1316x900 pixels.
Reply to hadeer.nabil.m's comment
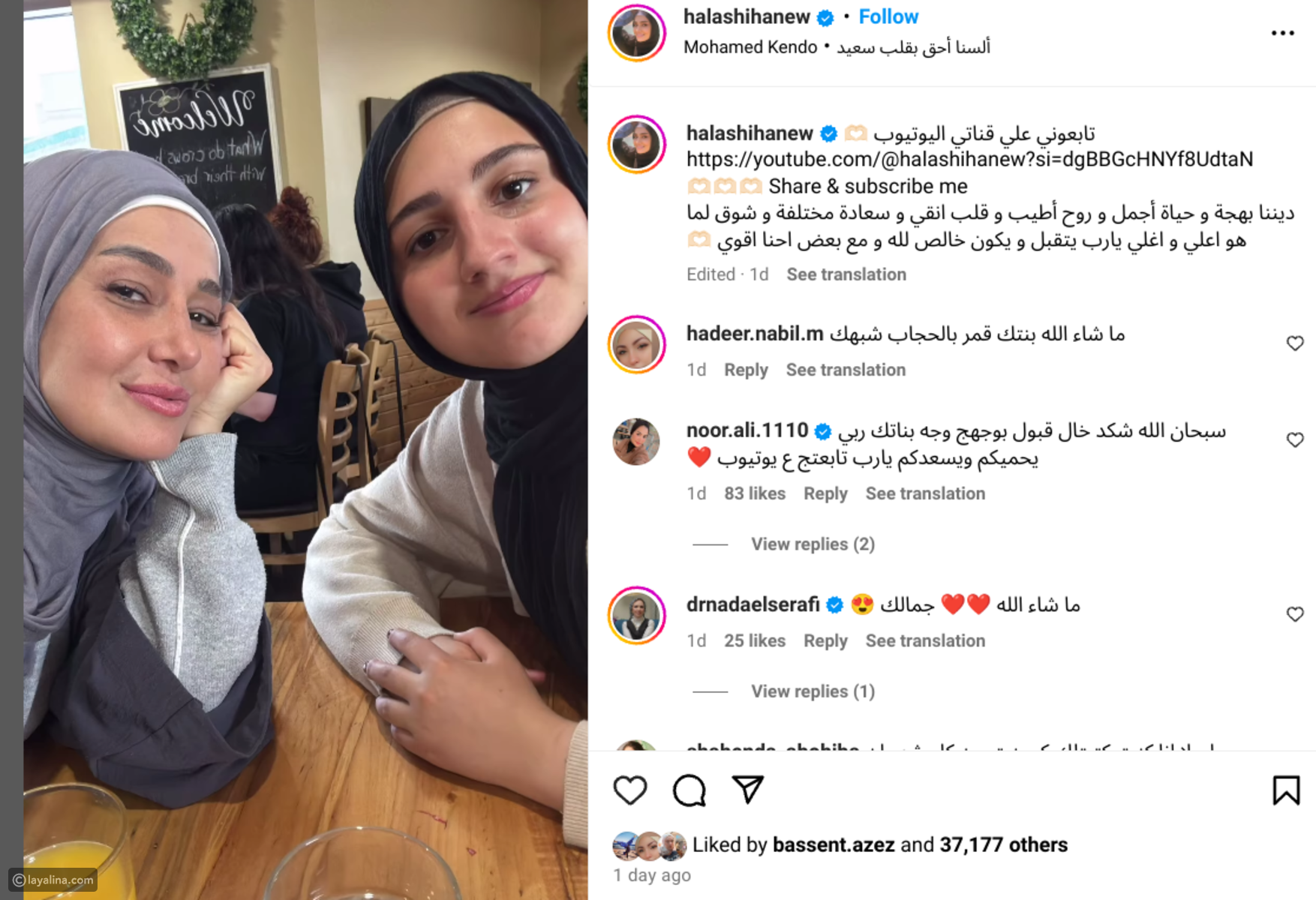[x=746, y=370]
